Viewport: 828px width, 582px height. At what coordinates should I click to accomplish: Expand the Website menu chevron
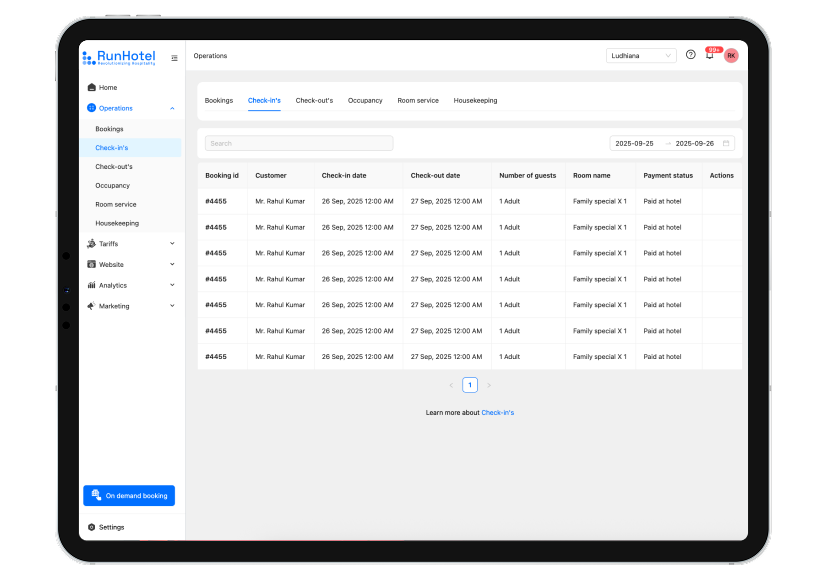click(172, 264)
